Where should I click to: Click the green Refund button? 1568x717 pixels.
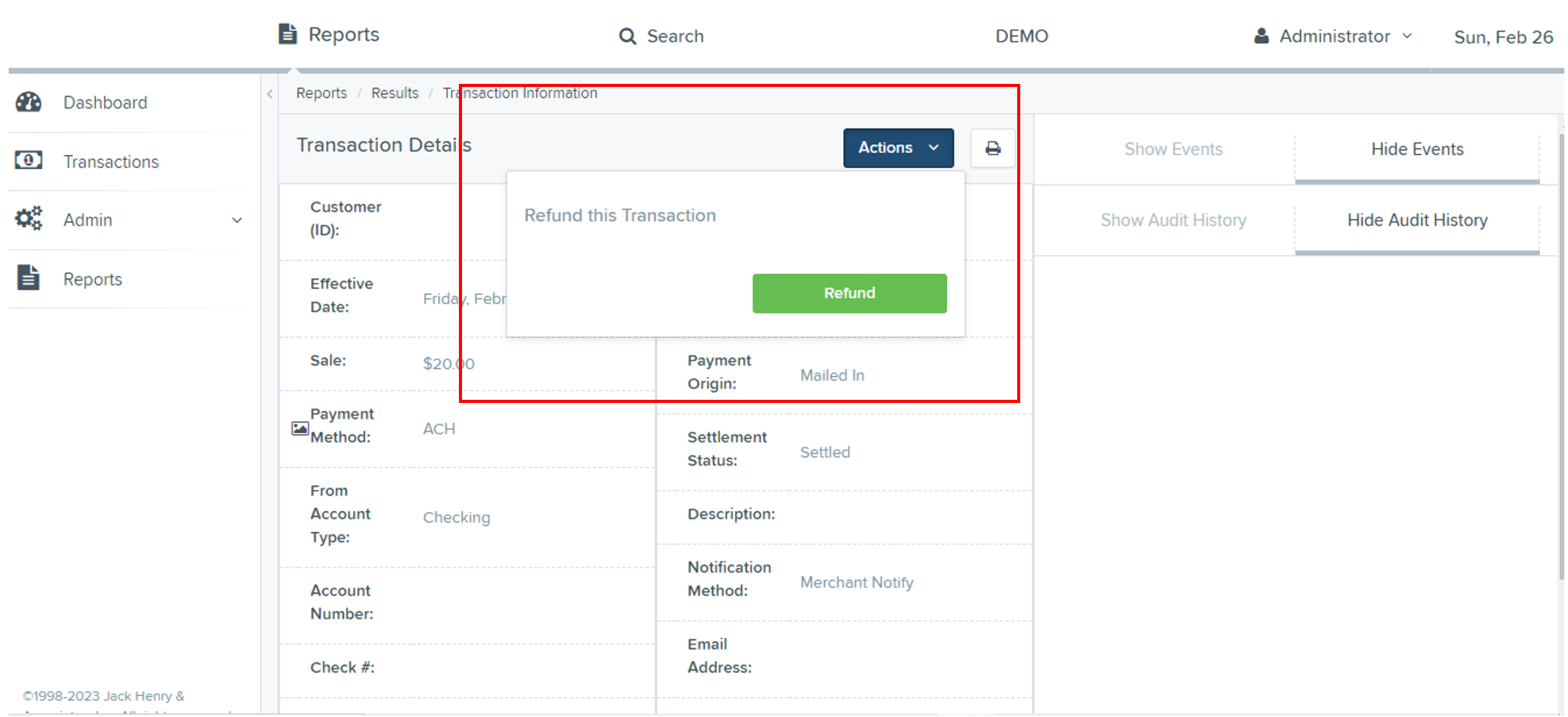point(849,293)
